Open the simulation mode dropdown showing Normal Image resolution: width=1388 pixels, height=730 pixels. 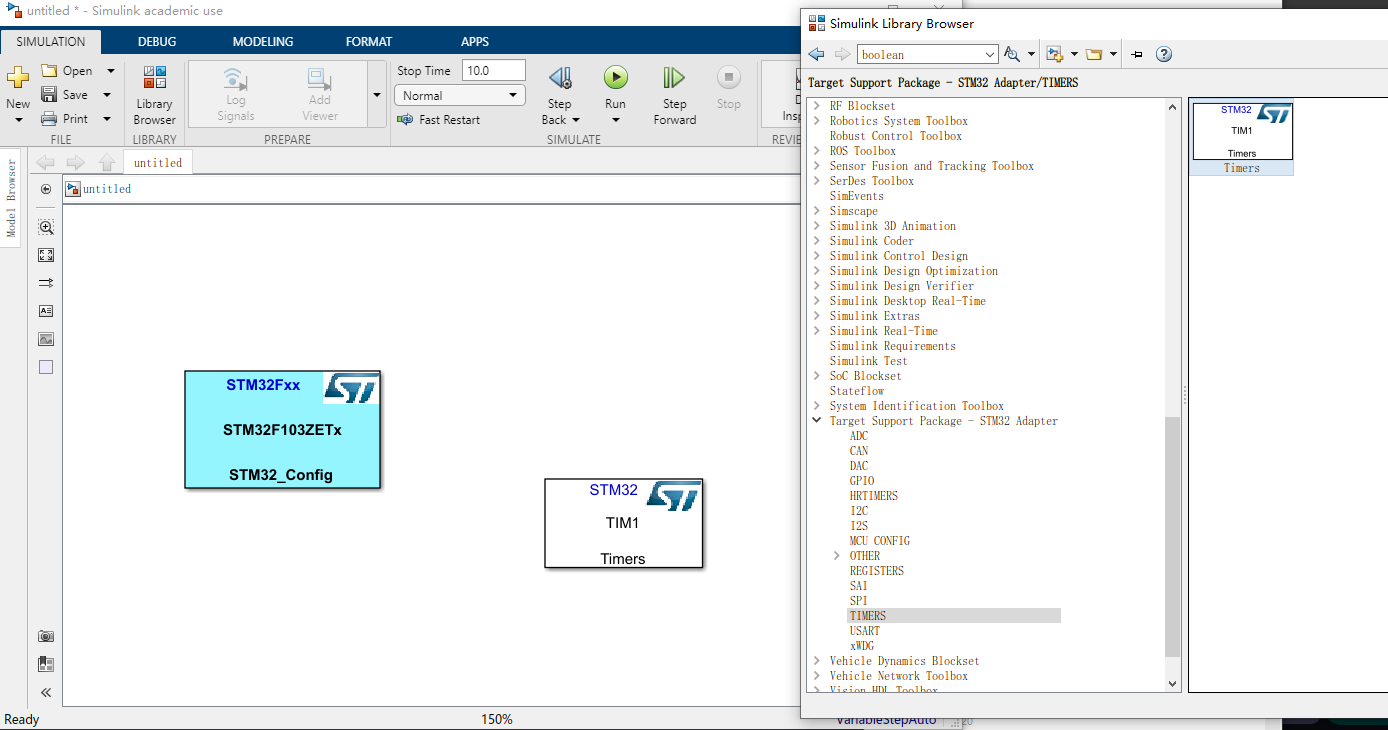point(459,94)
